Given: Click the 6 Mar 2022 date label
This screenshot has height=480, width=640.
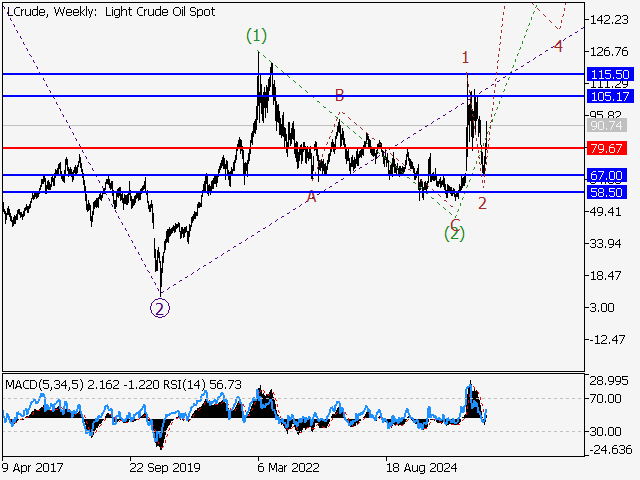Looking at the screenshot, I should (x=288, y=467).
